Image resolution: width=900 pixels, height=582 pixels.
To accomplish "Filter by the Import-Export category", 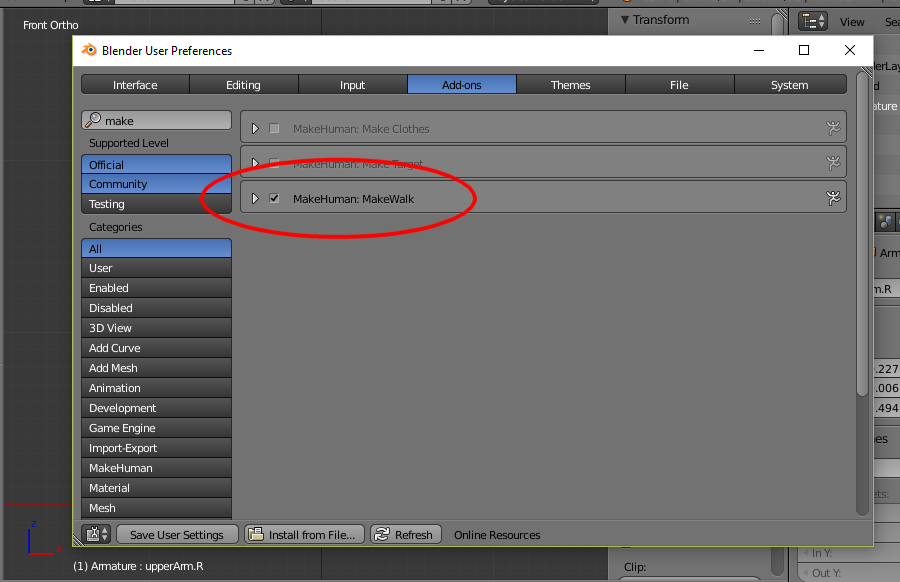I will pos(156,448).
